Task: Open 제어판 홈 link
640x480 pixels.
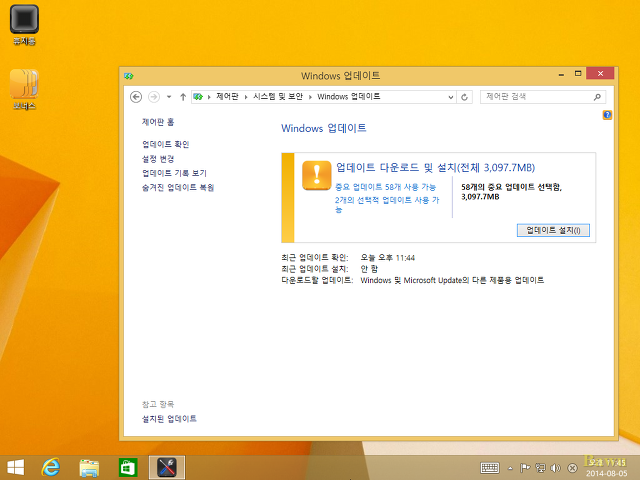Action: (158, 122)
